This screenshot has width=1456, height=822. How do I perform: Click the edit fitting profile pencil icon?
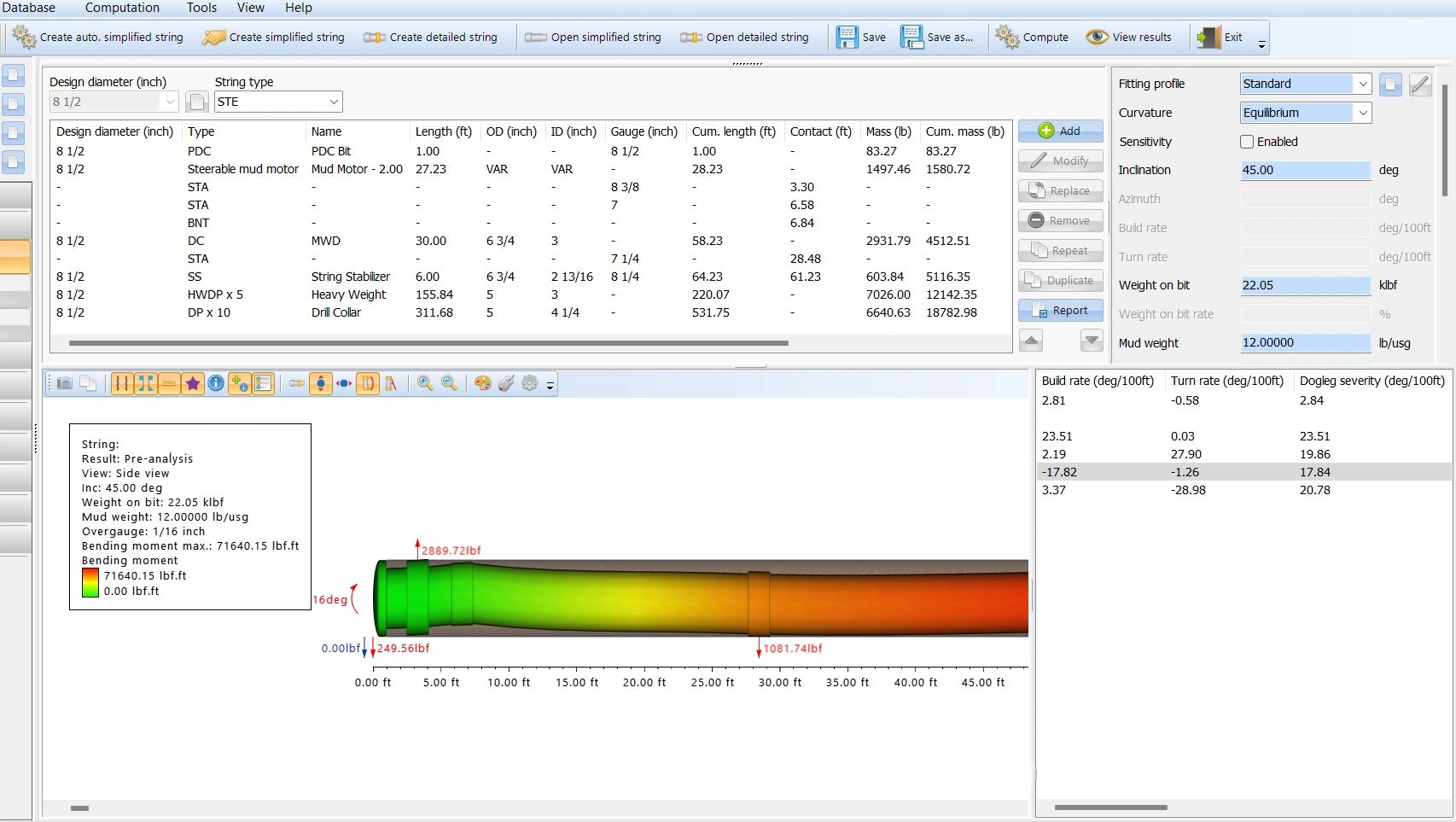(x=1420, y=84)
